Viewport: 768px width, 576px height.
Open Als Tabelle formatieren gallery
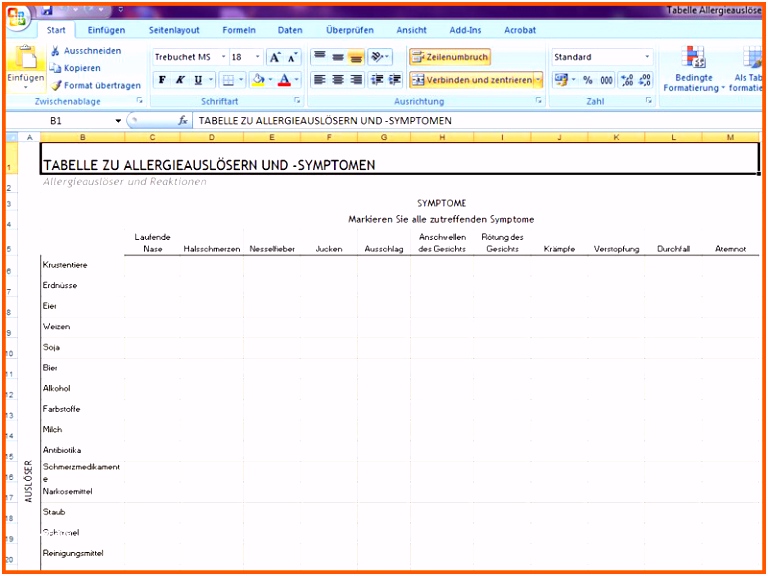click(748, 69)
